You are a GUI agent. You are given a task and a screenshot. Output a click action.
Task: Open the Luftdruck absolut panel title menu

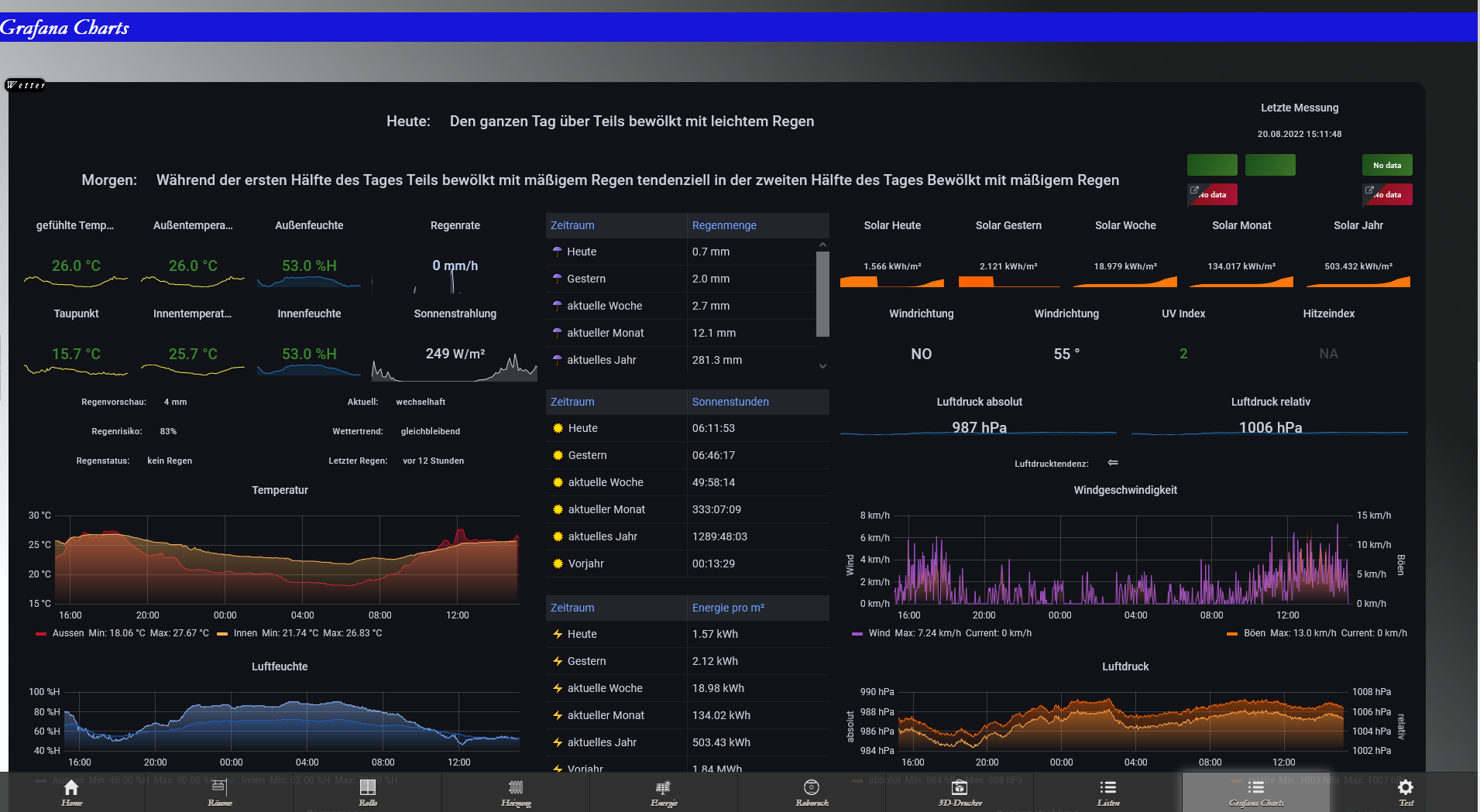[x=980, y=402]
